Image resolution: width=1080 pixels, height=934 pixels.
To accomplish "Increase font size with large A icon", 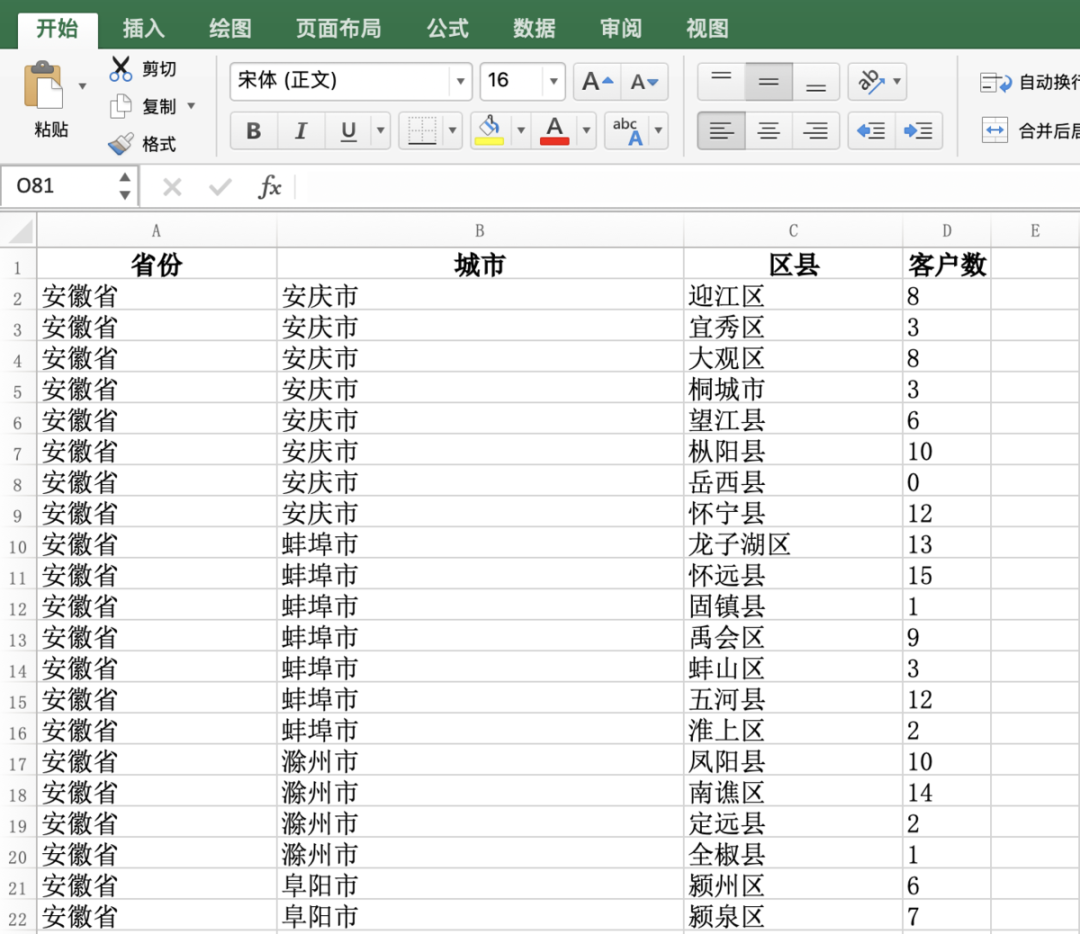I will click(597, 82).
